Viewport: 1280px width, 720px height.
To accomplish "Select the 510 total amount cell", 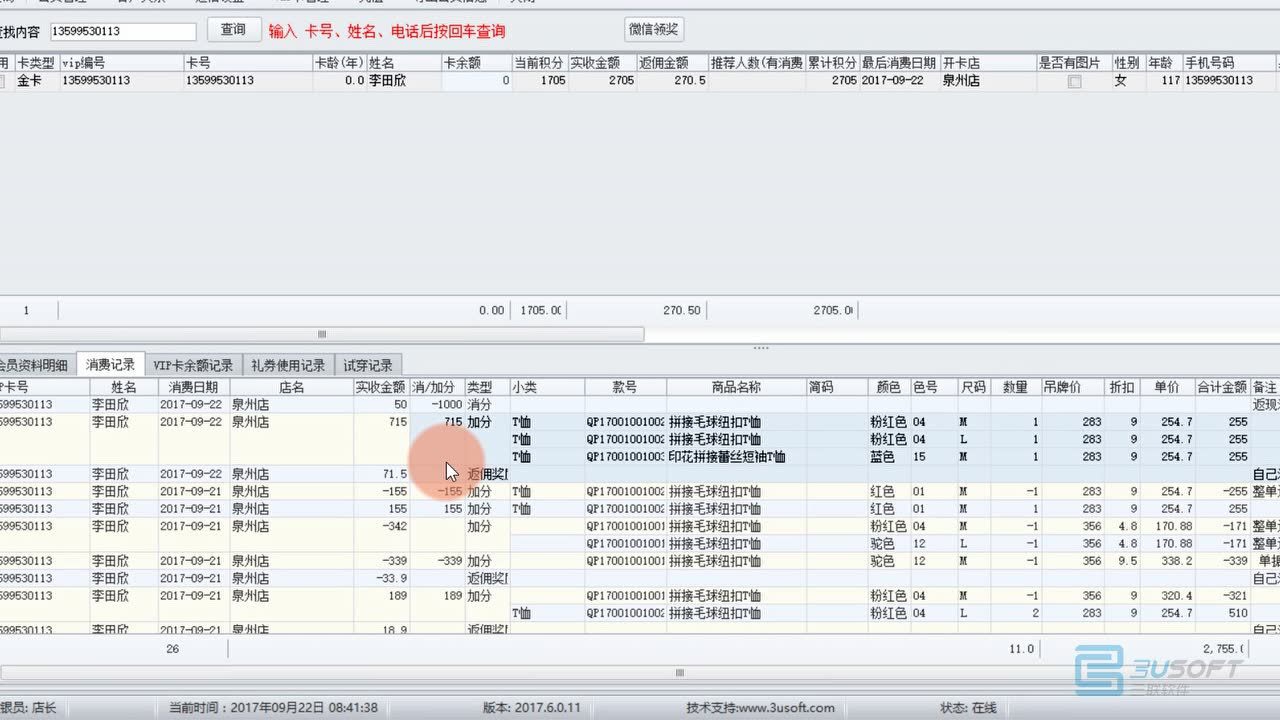I will click(x=1222, y=613).
